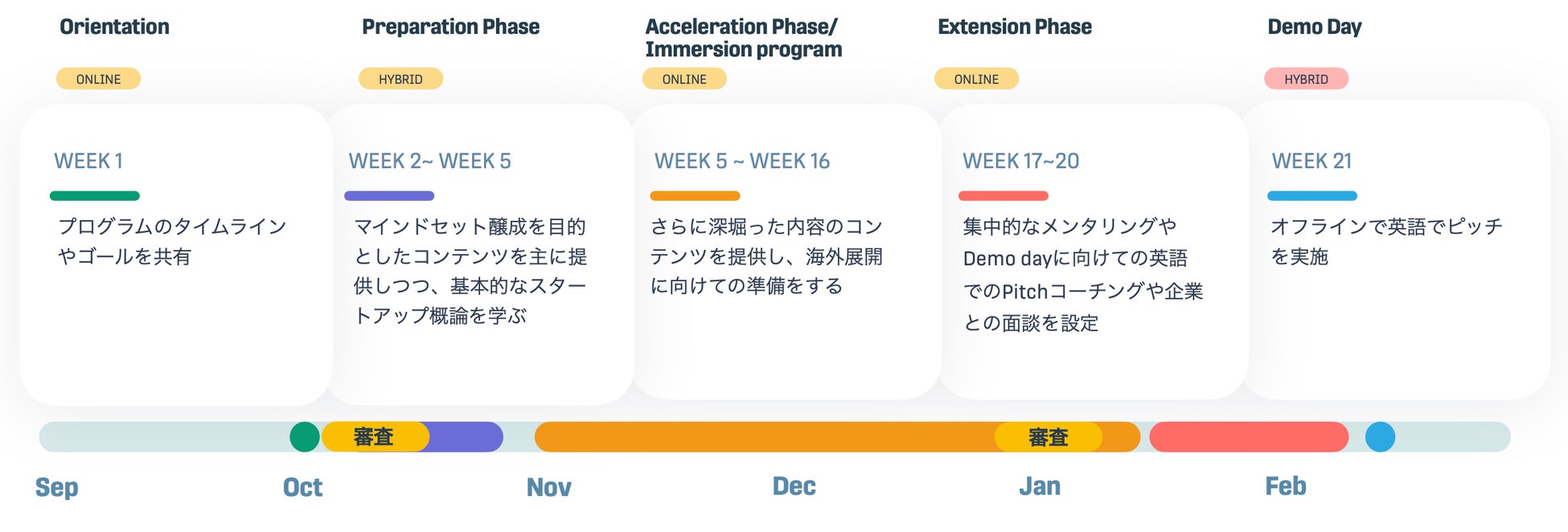
Task: Open the WEEK 2~ WEEK 5 heading
Action: 429,161
